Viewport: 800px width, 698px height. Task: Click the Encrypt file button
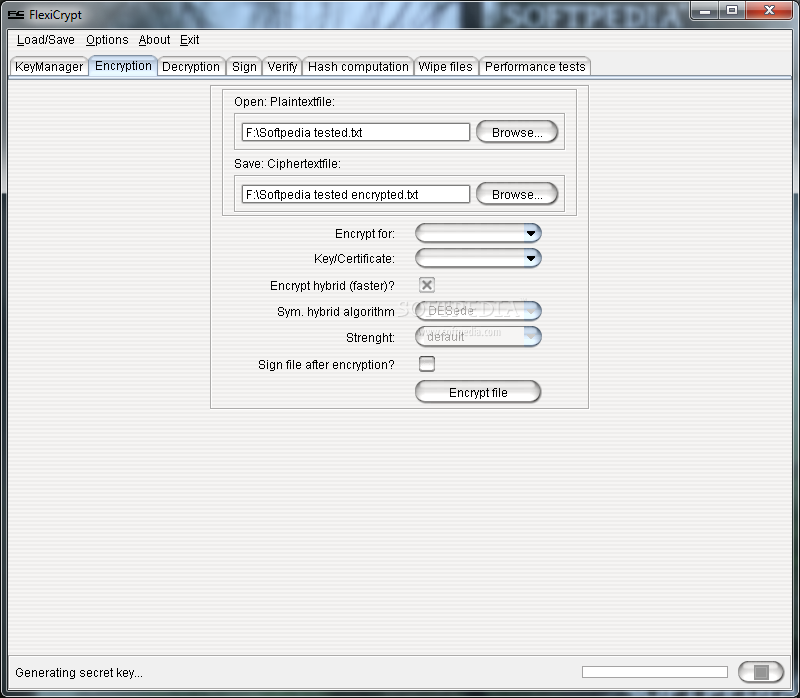(x=478, y=392)
